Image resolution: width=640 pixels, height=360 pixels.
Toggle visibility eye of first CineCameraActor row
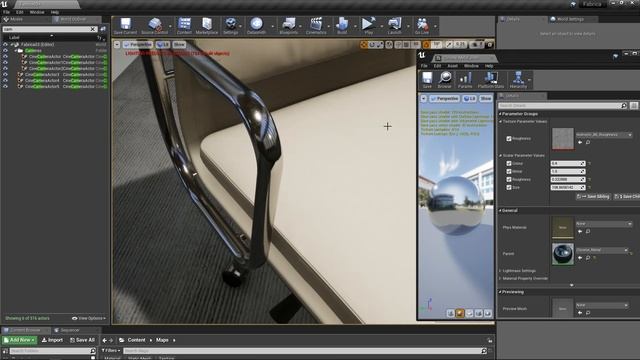coord(5,57)
